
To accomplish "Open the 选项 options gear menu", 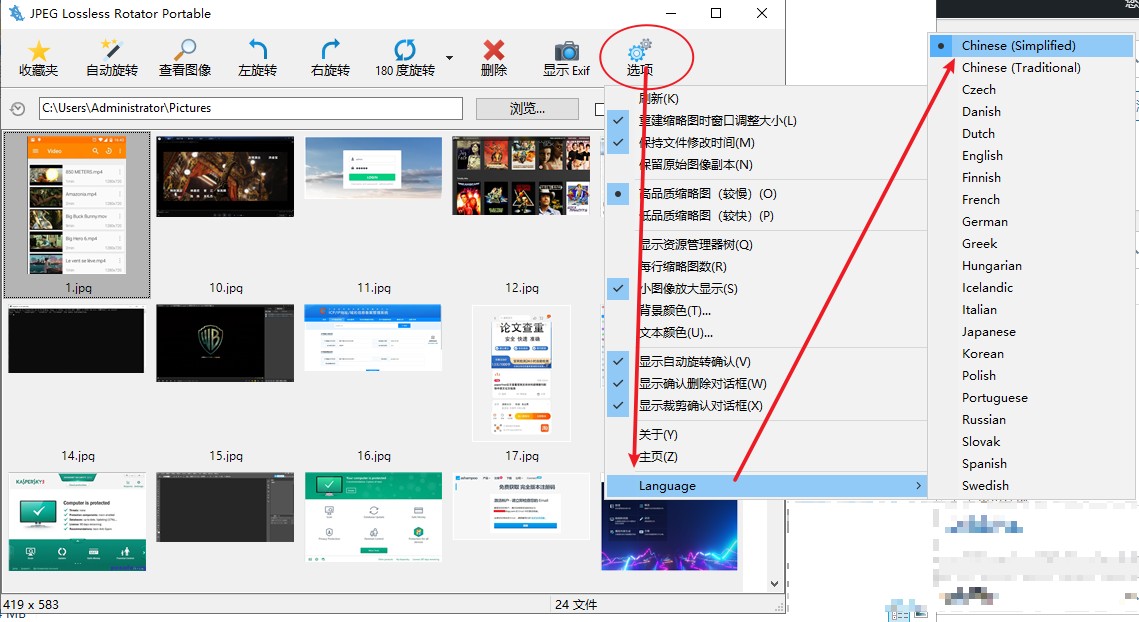I will click(x=640, y=58).
